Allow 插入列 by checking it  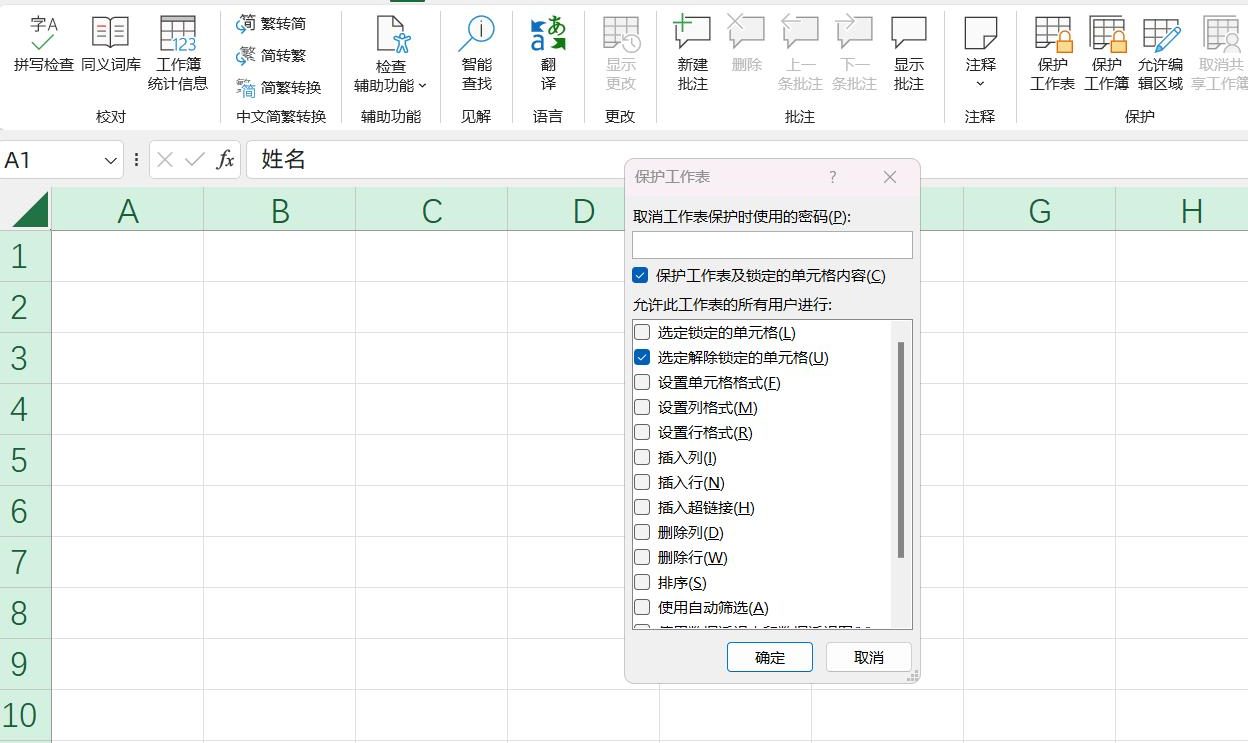tap(643, 457)
